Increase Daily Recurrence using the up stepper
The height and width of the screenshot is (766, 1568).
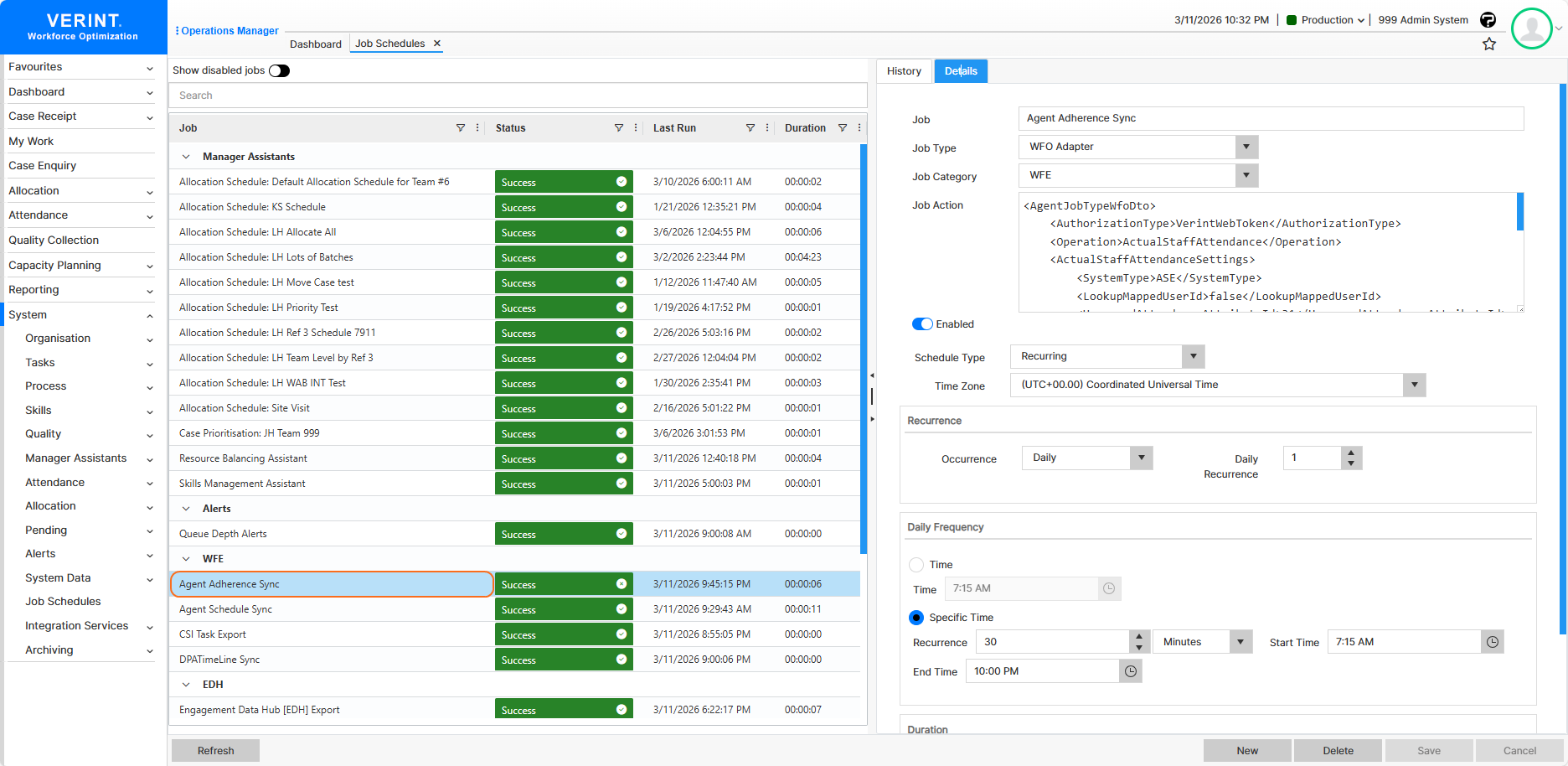click(1350, 453)
